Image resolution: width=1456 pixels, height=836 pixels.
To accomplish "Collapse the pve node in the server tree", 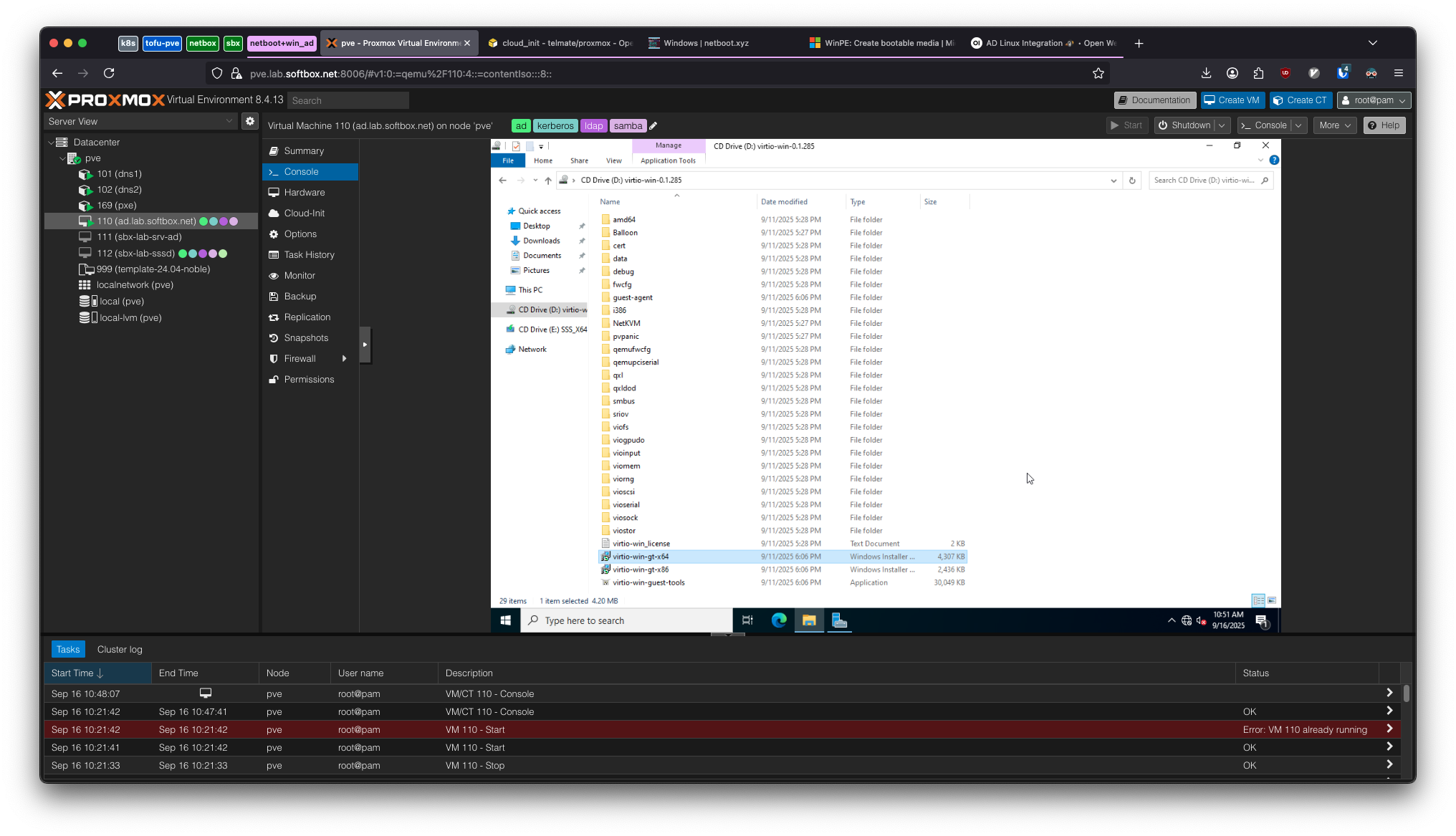I will (x=63, y=158).
